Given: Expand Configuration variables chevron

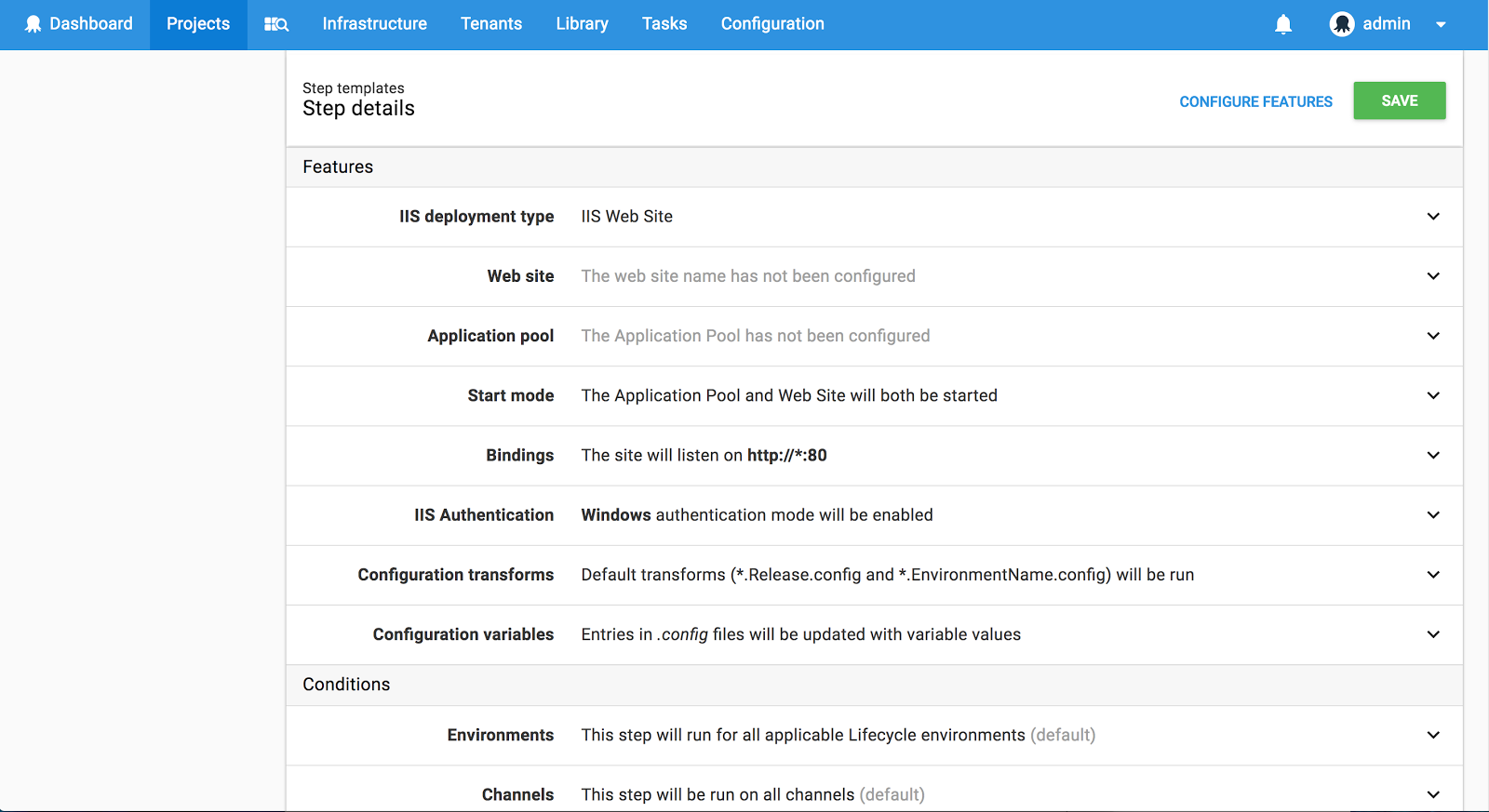Looking at the screenshot, I should point(1433,634).
